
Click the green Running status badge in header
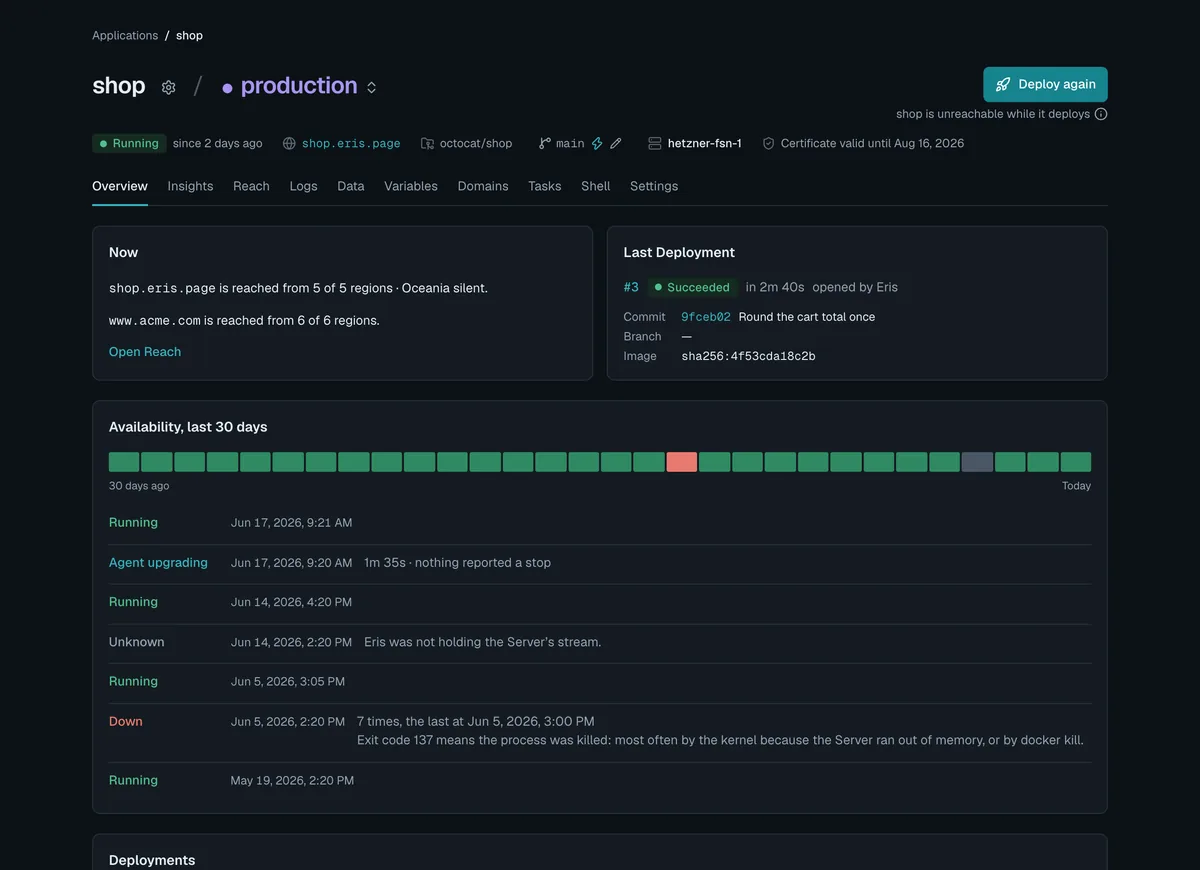pyautogui.click(x=129, y=144)
